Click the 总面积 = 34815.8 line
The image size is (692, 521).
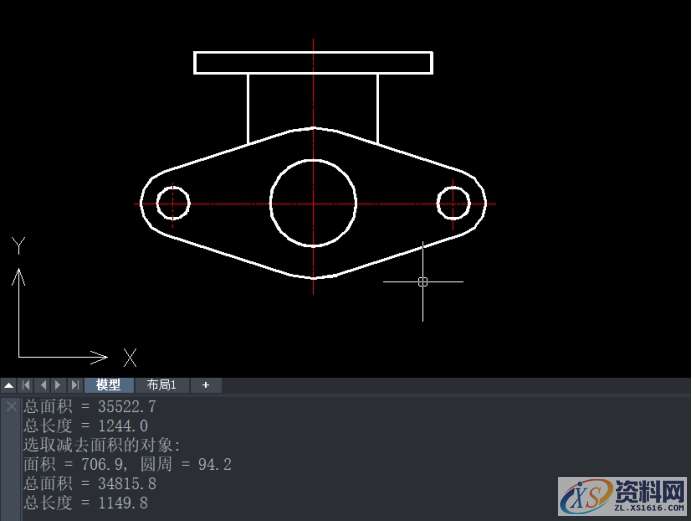pos(90,483)
